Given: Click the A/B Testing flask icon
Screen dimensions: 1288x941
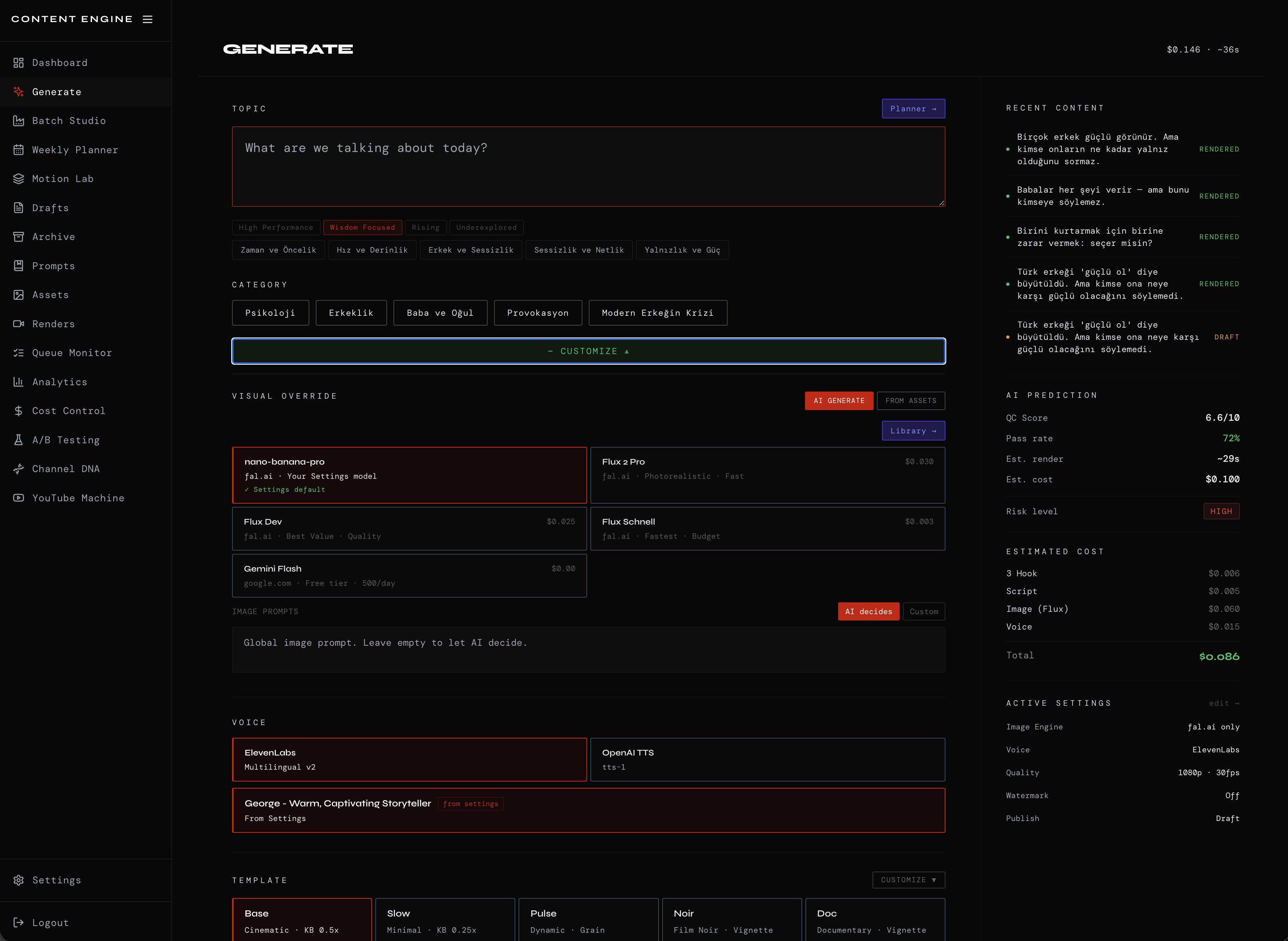Looking at the screenshot, I should (x=19, y=440).
